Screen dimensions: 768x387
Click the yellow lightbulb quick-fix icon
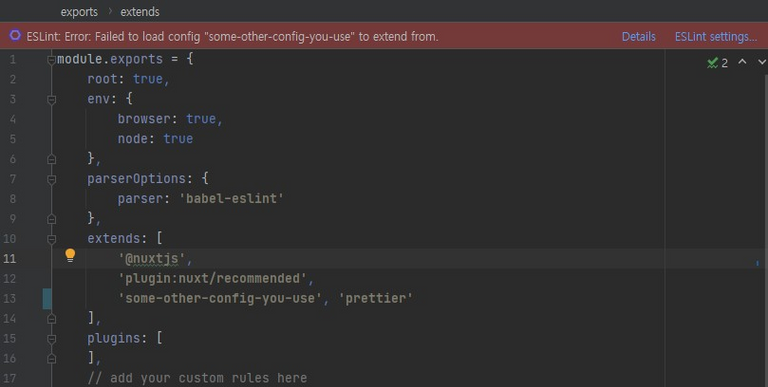(70, 255)
